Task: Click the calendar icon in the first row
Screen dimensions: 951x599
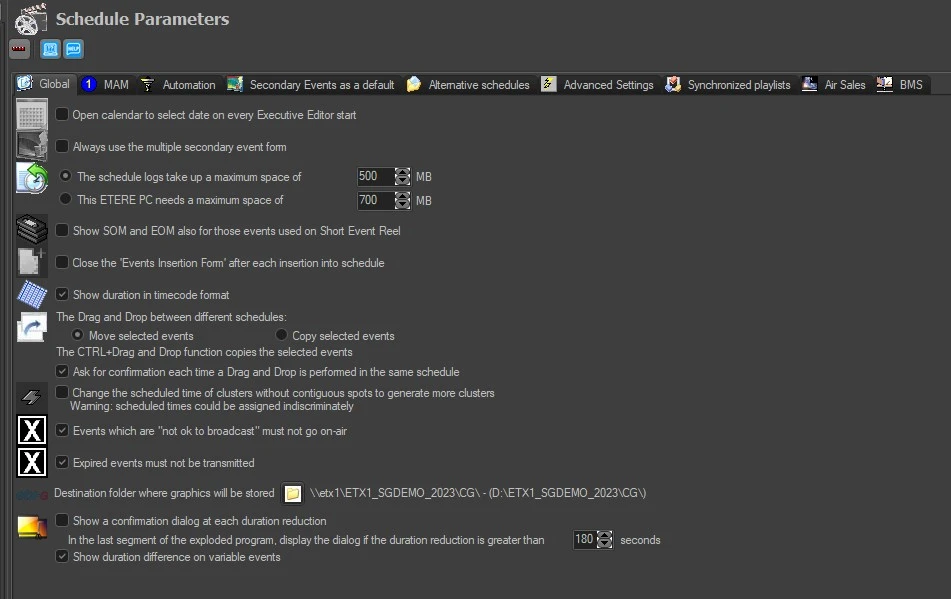Action: [x=32, y=115]
